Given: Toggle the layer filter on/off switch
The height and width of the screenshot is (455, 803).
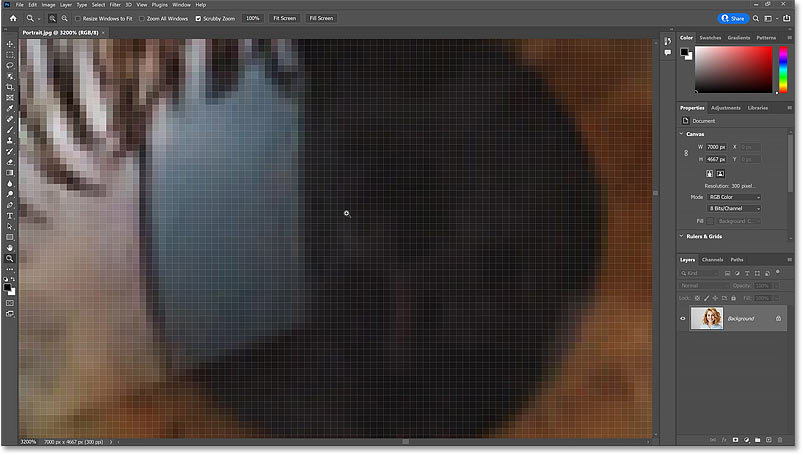Looking at the screenshot, I should [778, 272].
